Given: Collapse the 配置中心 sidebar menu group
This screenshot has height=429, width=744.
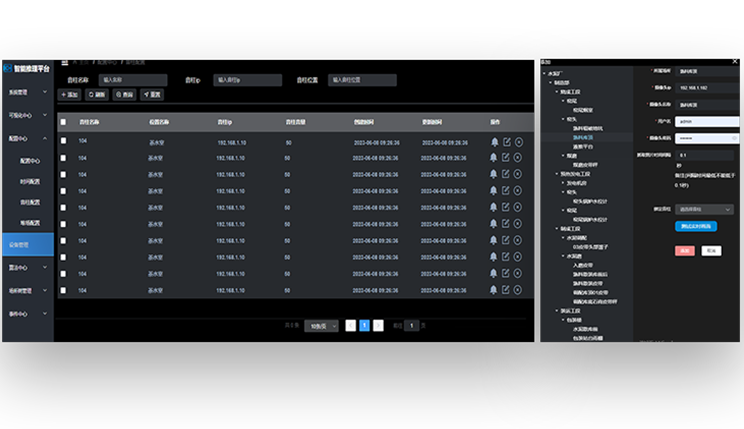Looking at the screenshot, I should point(26,138).
